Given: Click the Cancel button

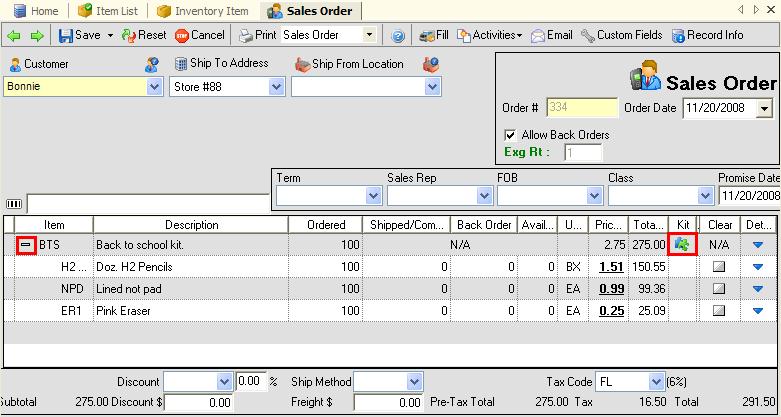Looking at the screenshot, I should [x=199, y=35].
